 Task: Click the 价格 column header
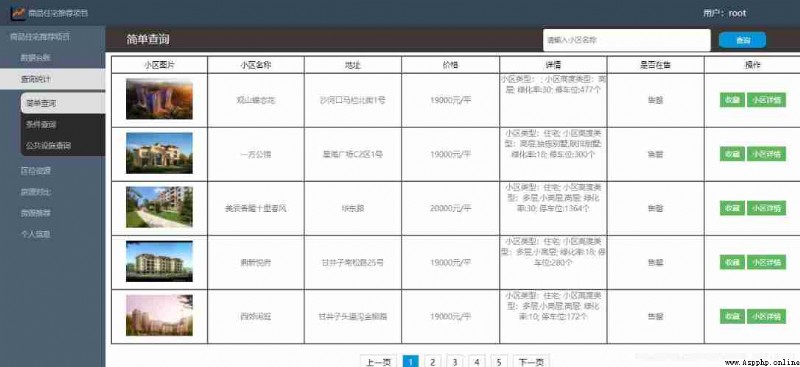point(451,65)
